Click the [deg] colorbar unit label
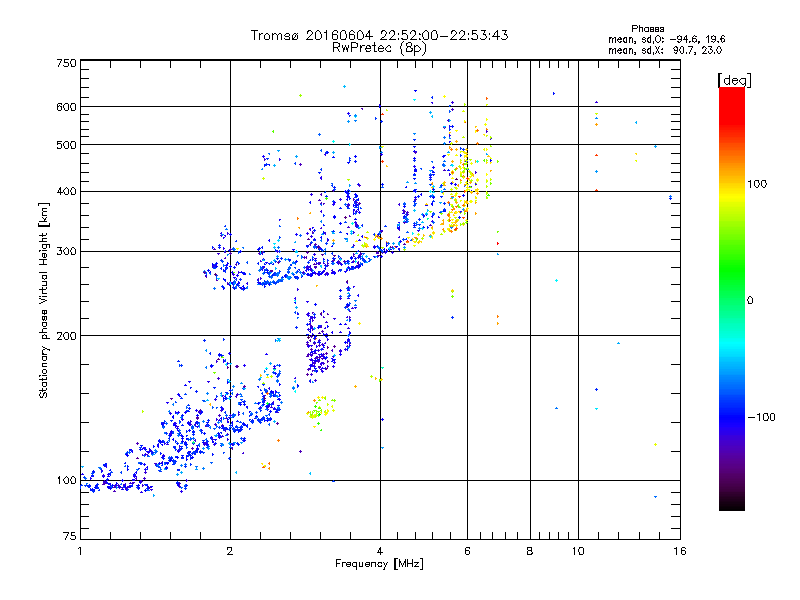The image size is (800, 600). (x=734, y=79)
